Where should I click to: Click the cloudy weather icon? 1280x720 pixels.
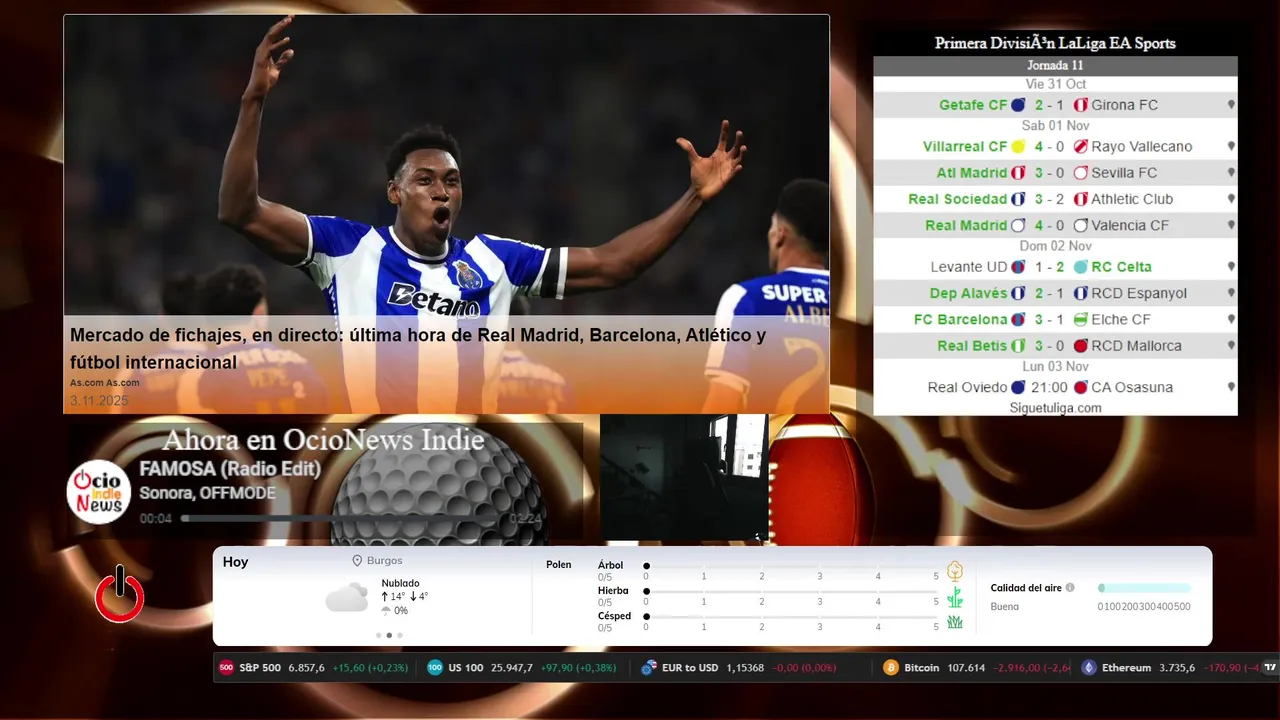coord(346,597)
